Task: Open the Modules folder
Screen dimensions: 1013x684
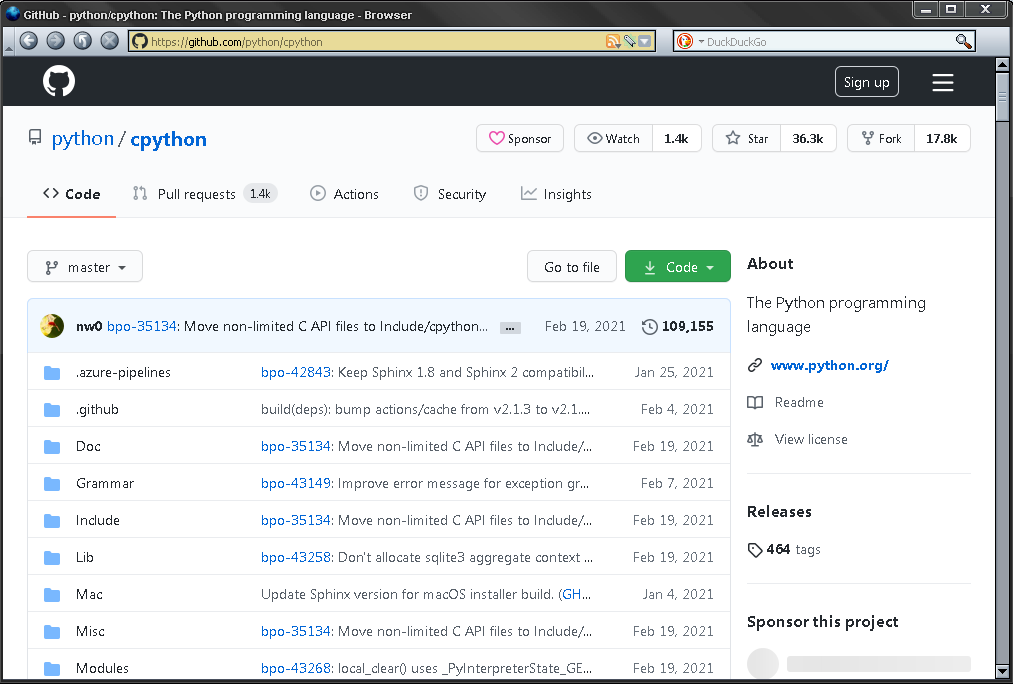Action: pyautogui.click(x=102, y=668)
